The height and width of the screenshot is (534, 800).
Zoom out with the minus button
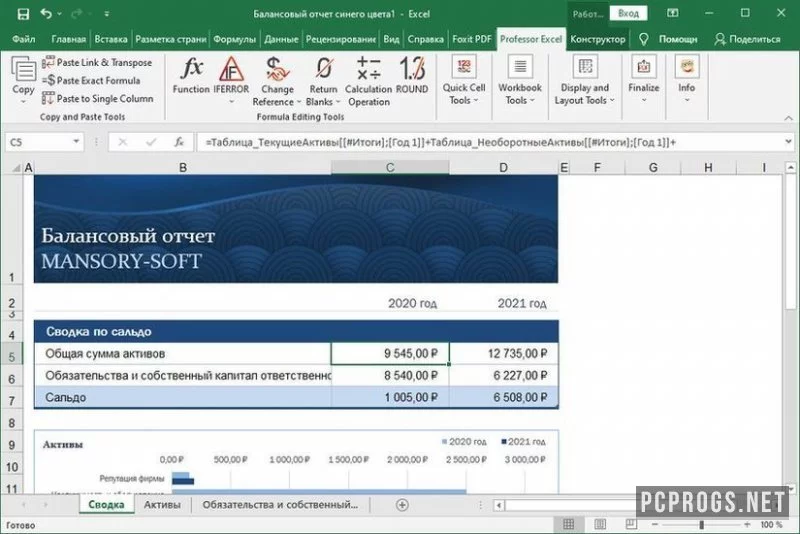(x=655, y=524)
